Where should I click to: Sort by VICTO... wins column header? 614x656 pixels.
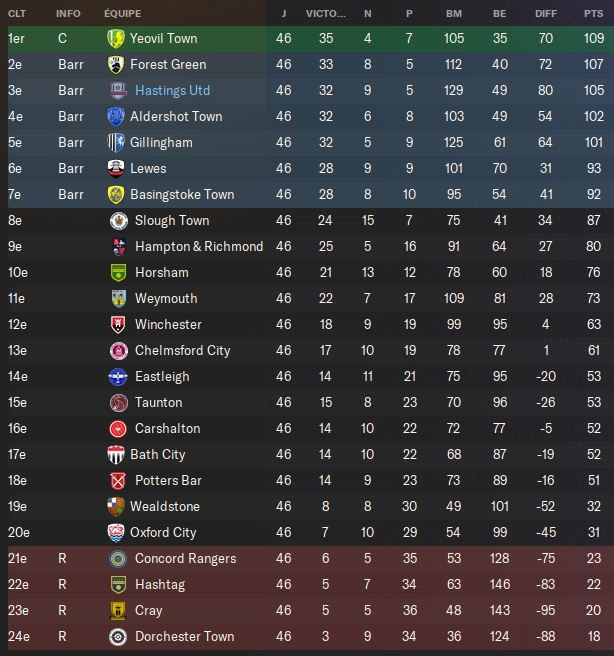[x=326, y=14]
